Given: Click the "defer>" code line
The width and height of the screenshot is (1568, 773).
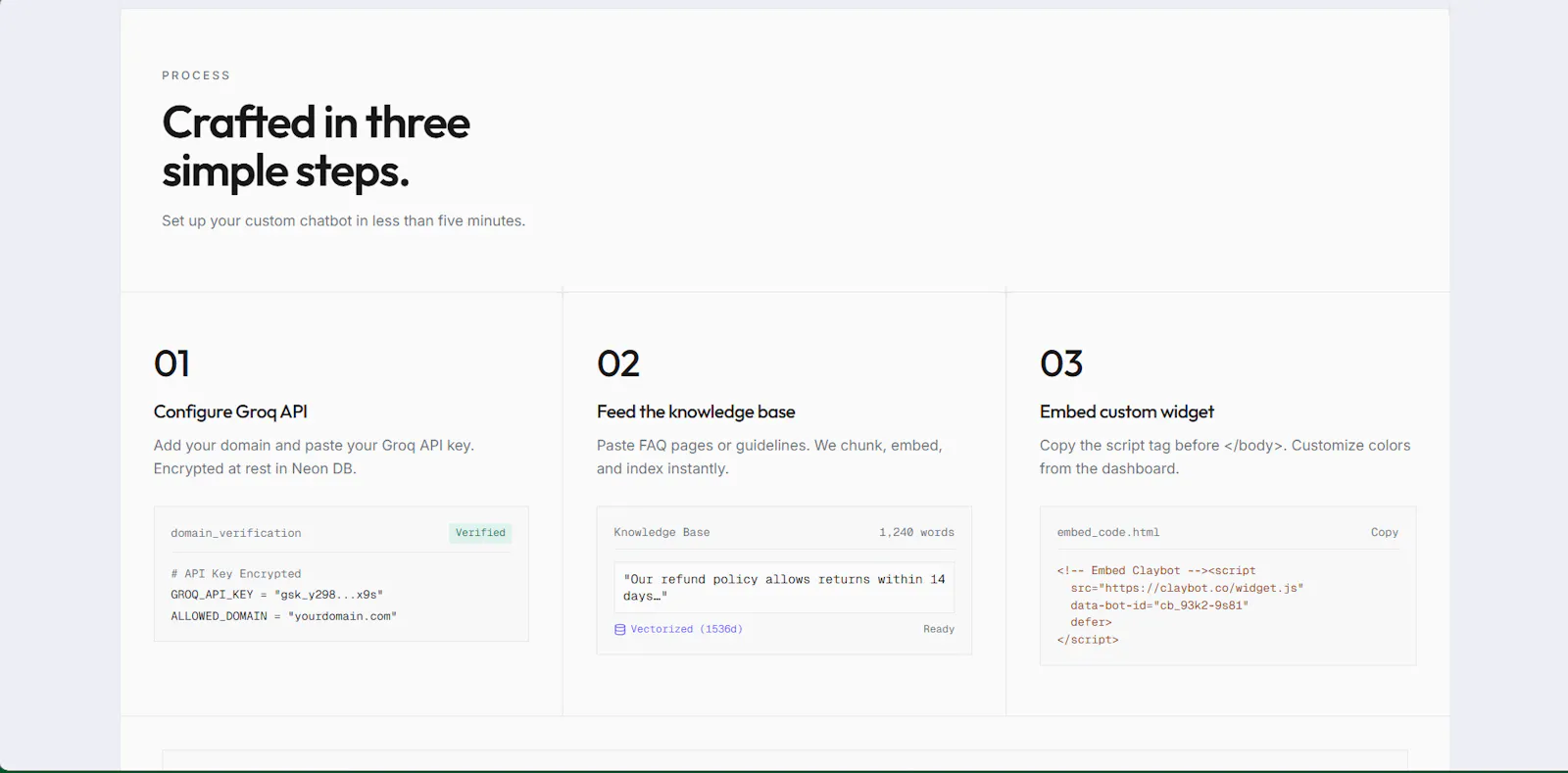Looking at the screenshot, I should [x=1091, y=623].
